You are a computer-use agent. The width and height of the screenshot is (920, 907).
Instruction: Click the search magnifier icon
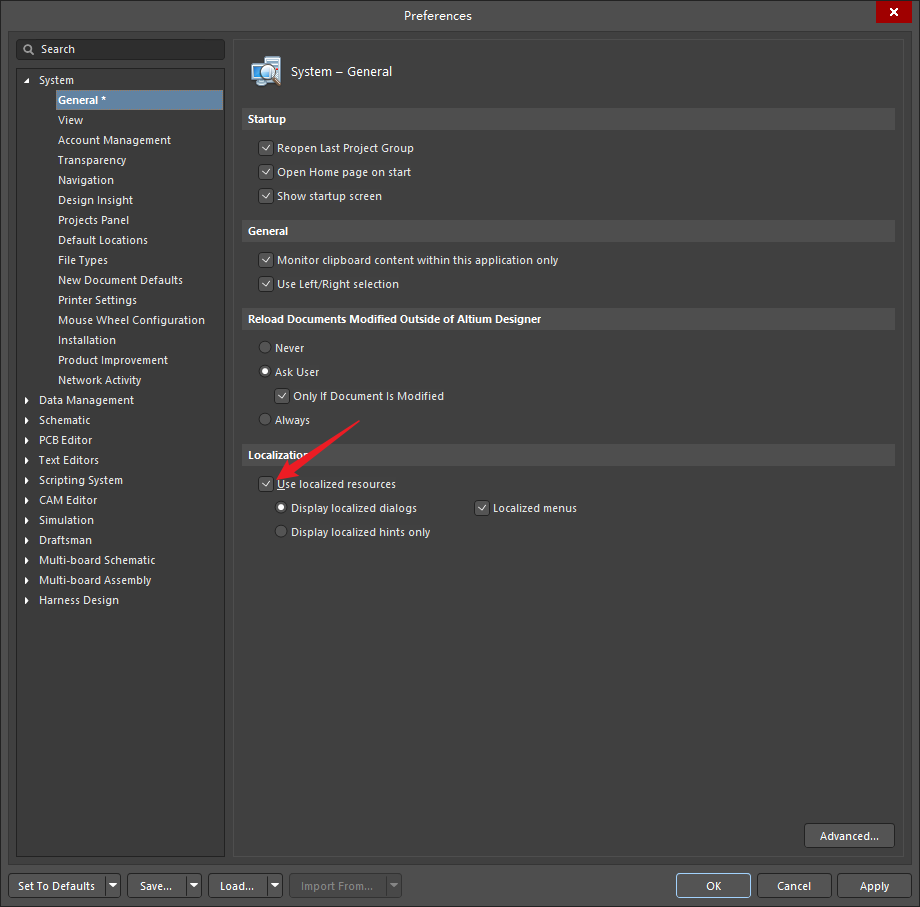coord(29,49)
